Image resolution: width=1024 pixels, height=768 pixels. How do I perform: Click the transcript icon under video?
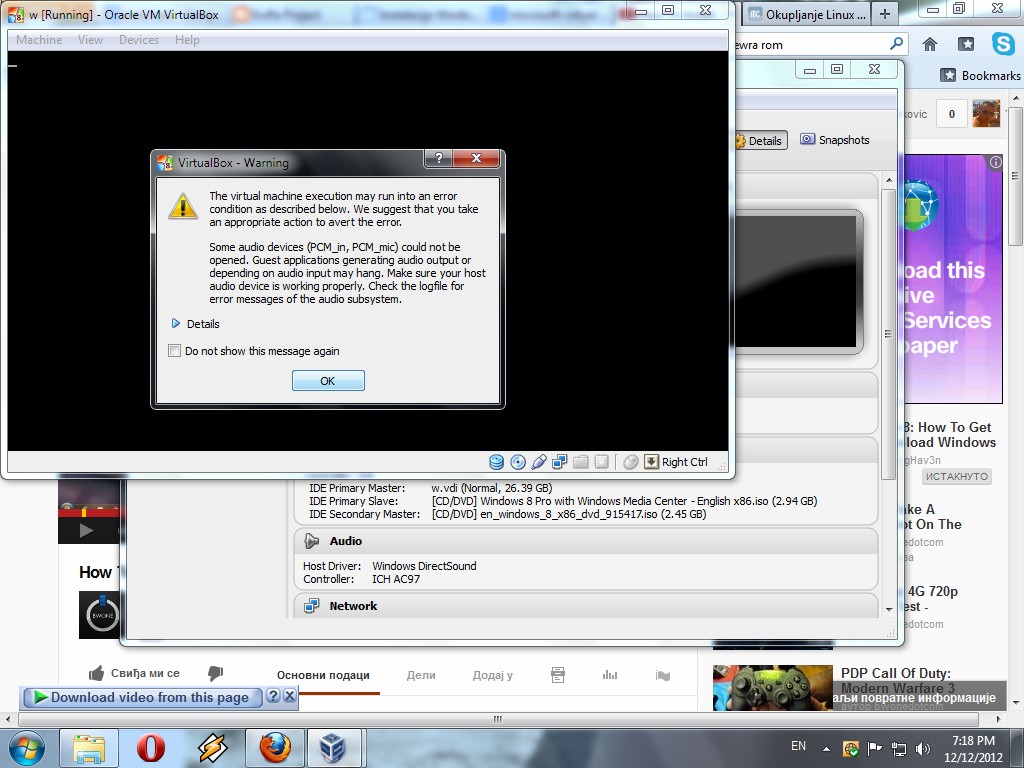558,675
